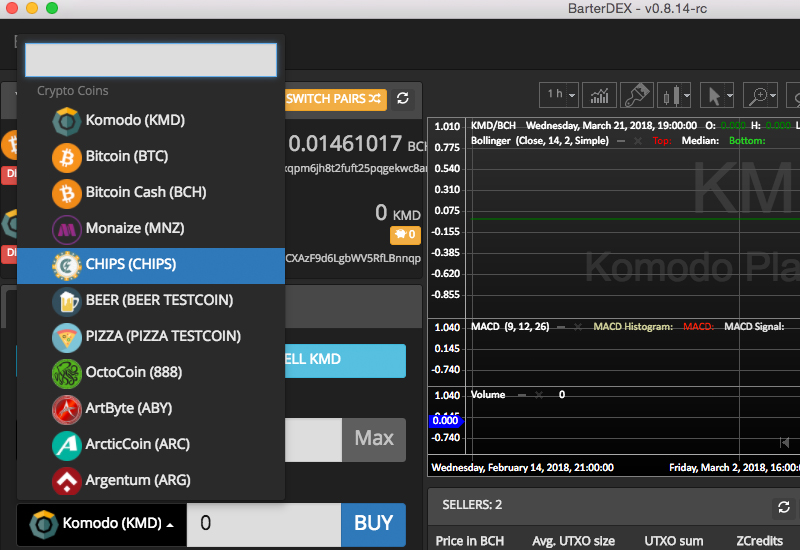The image size is (800, 550).
Task: Collapse the MACD indicator pane
Action: pos(561,327)
